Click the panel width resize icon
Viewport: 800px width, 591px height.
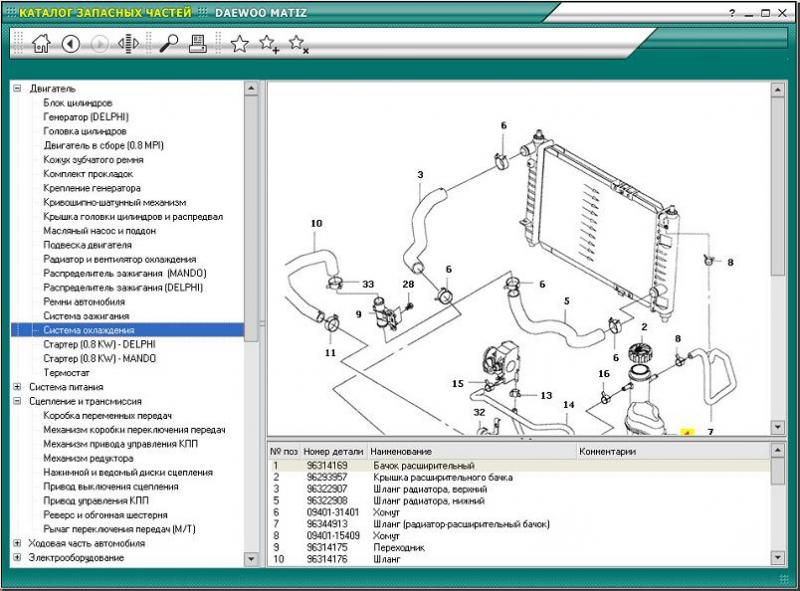pos(127,43)
